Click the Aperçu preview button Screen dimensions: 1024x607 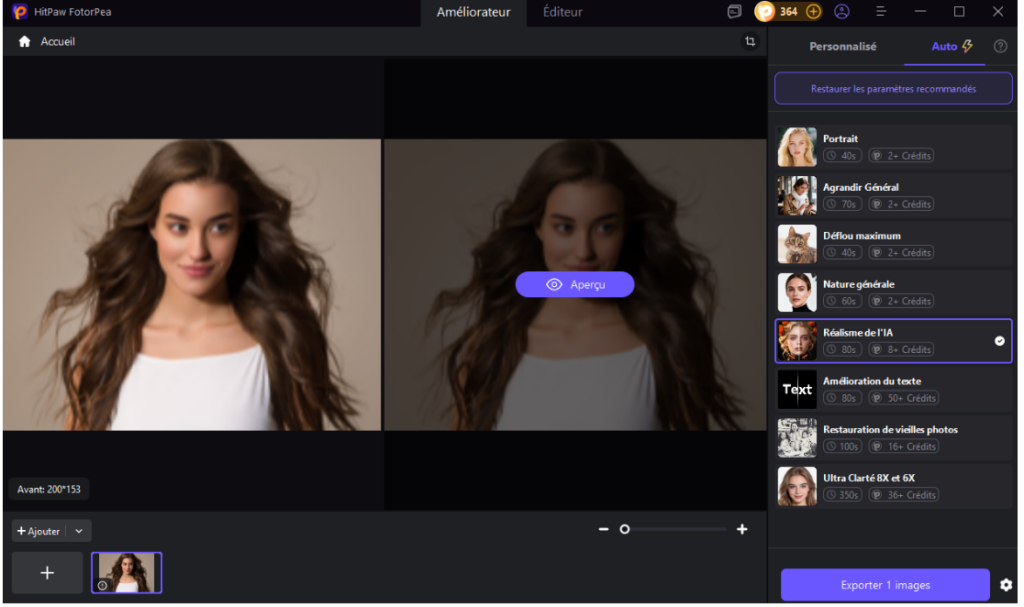click(x=577, y=286)
